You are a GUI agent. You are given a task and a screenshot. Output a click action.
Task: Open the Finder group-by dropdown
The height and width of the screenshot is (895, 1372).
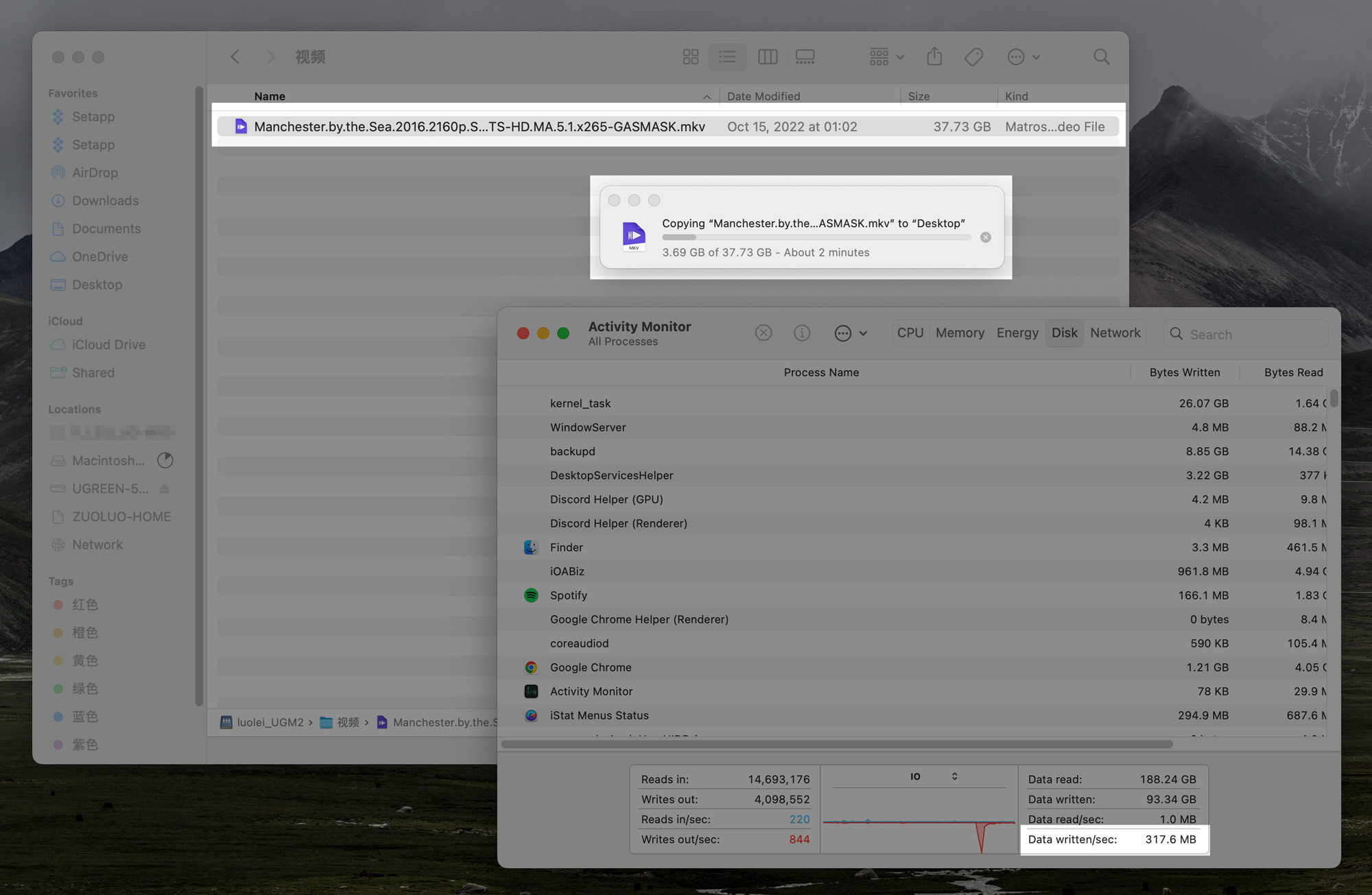886,57
